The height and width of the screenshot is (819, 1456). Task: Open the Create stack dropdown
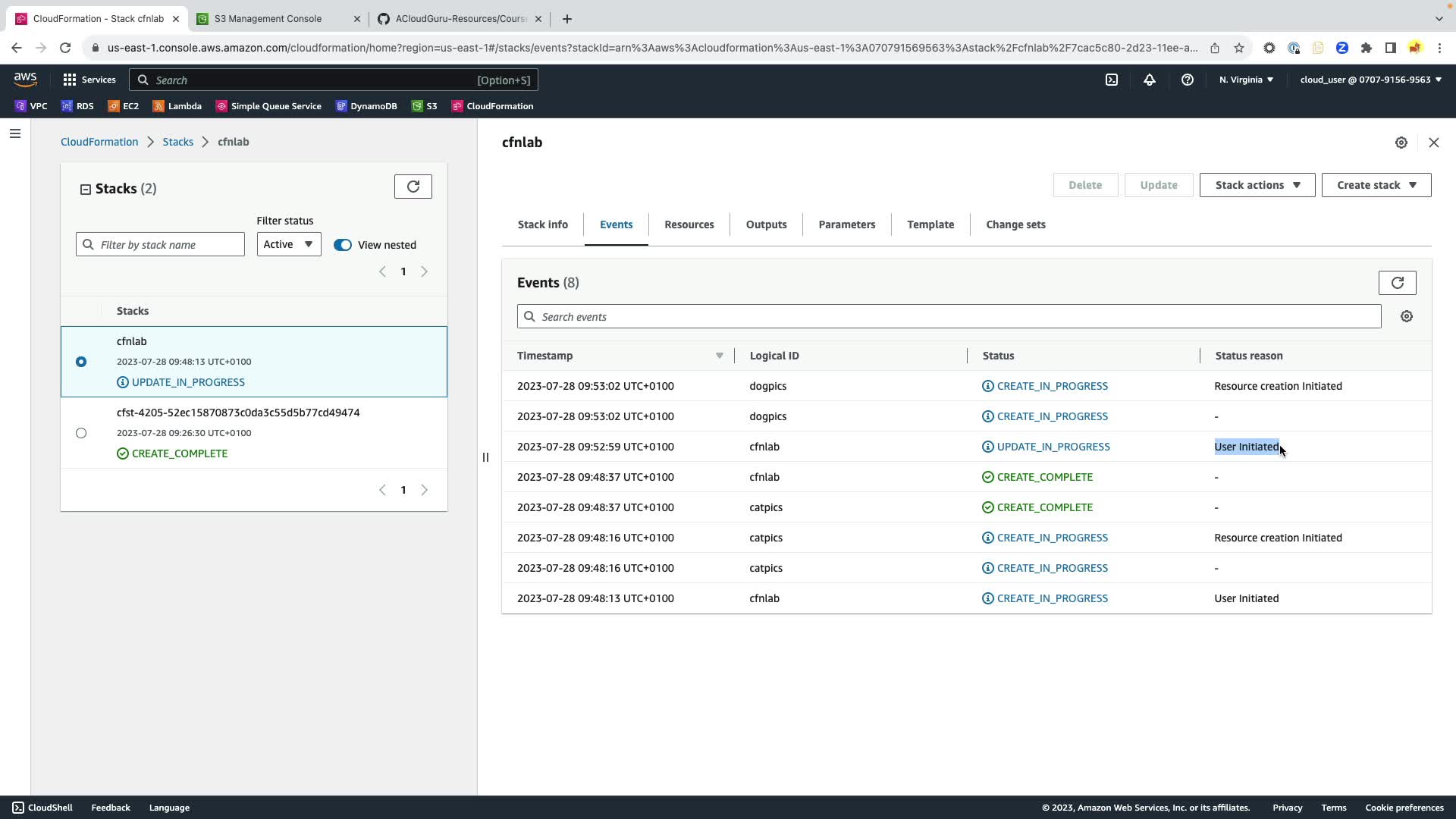point(1376,185)
